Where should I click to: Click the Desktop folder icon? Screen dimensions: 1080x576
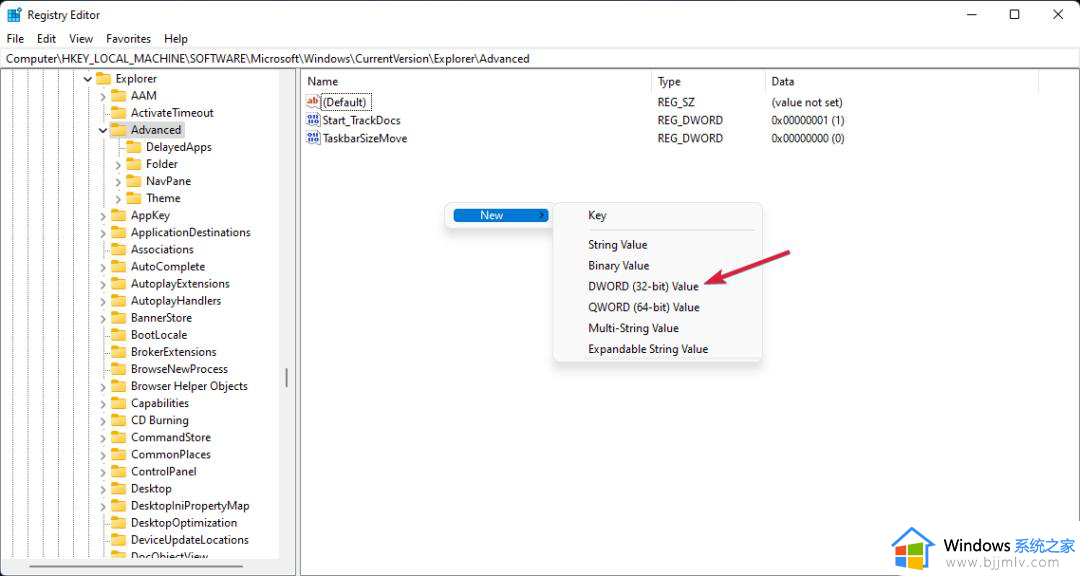[118, 488]
